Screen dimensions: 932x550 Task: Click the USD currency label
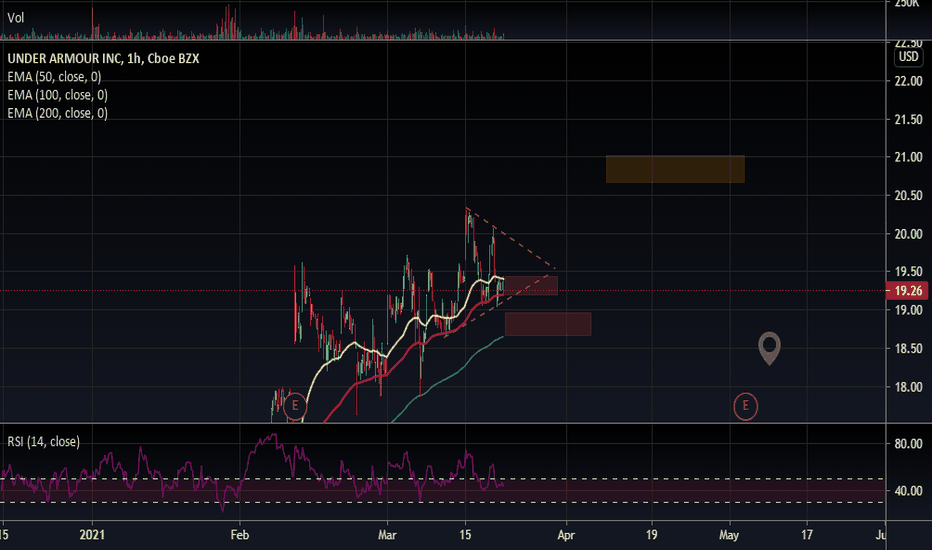[908, 57]
